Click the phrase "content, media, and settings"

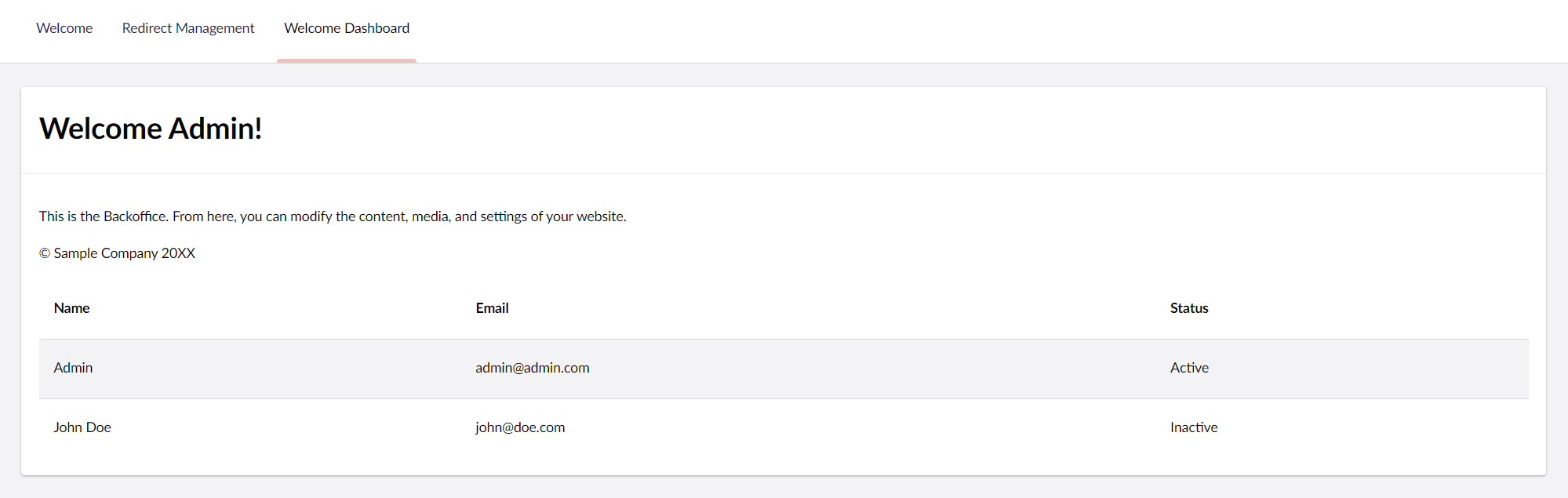pyautogui.click(x=443, y=216)
